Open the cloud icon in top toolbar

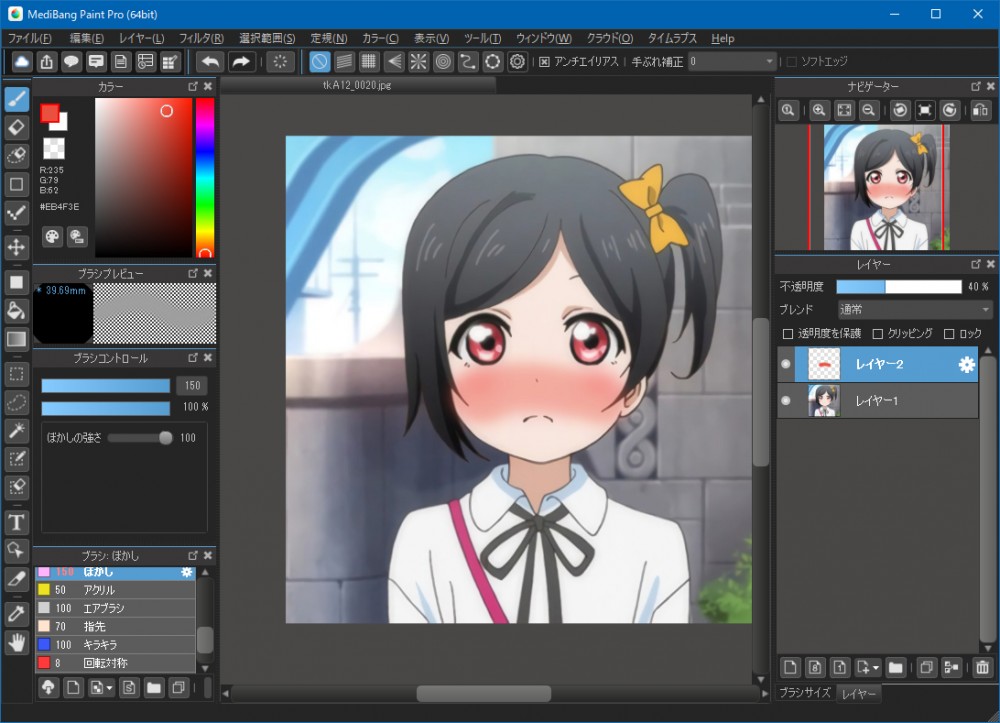coord(22,62)
